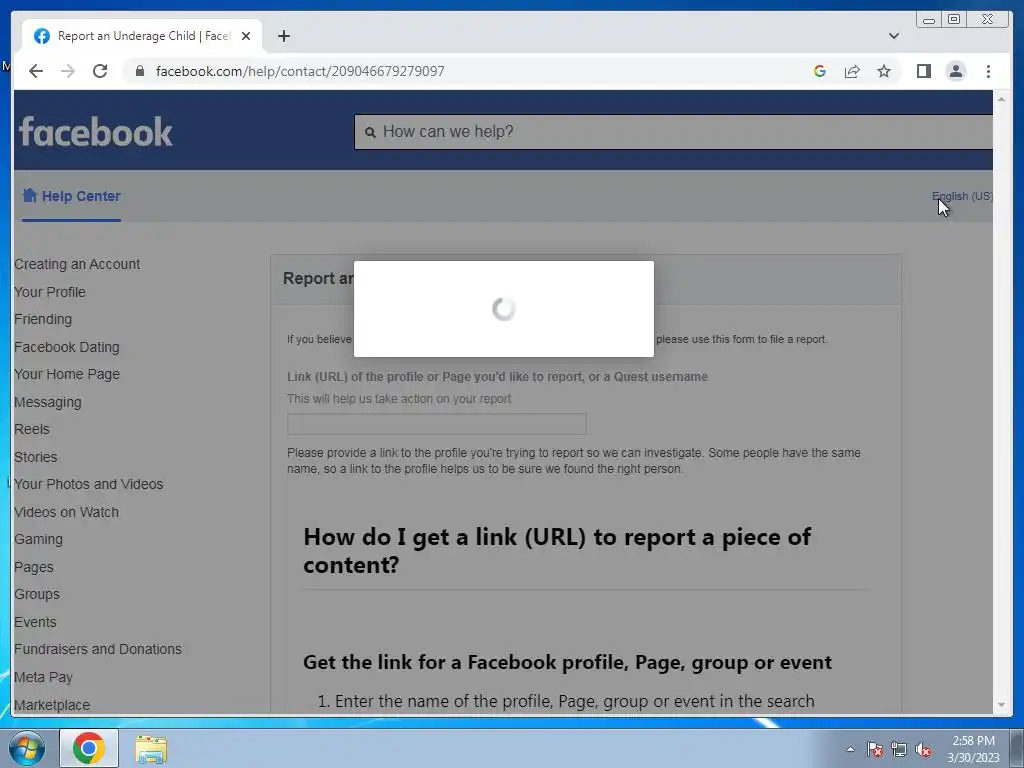Click the Show desktop button
The image size is (1024, 768).
1017,748
